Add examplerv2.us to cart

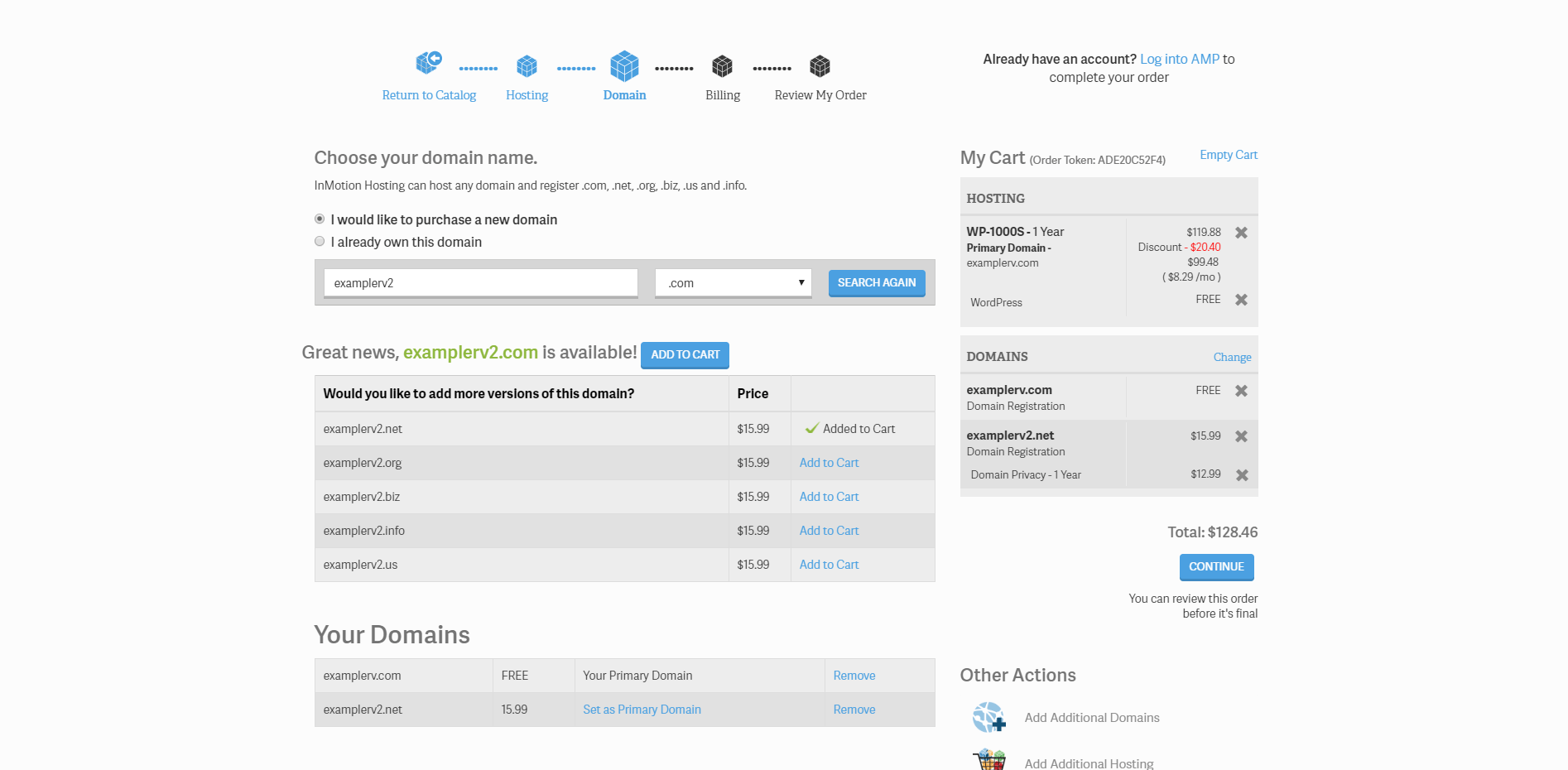(x=829, y=565)
